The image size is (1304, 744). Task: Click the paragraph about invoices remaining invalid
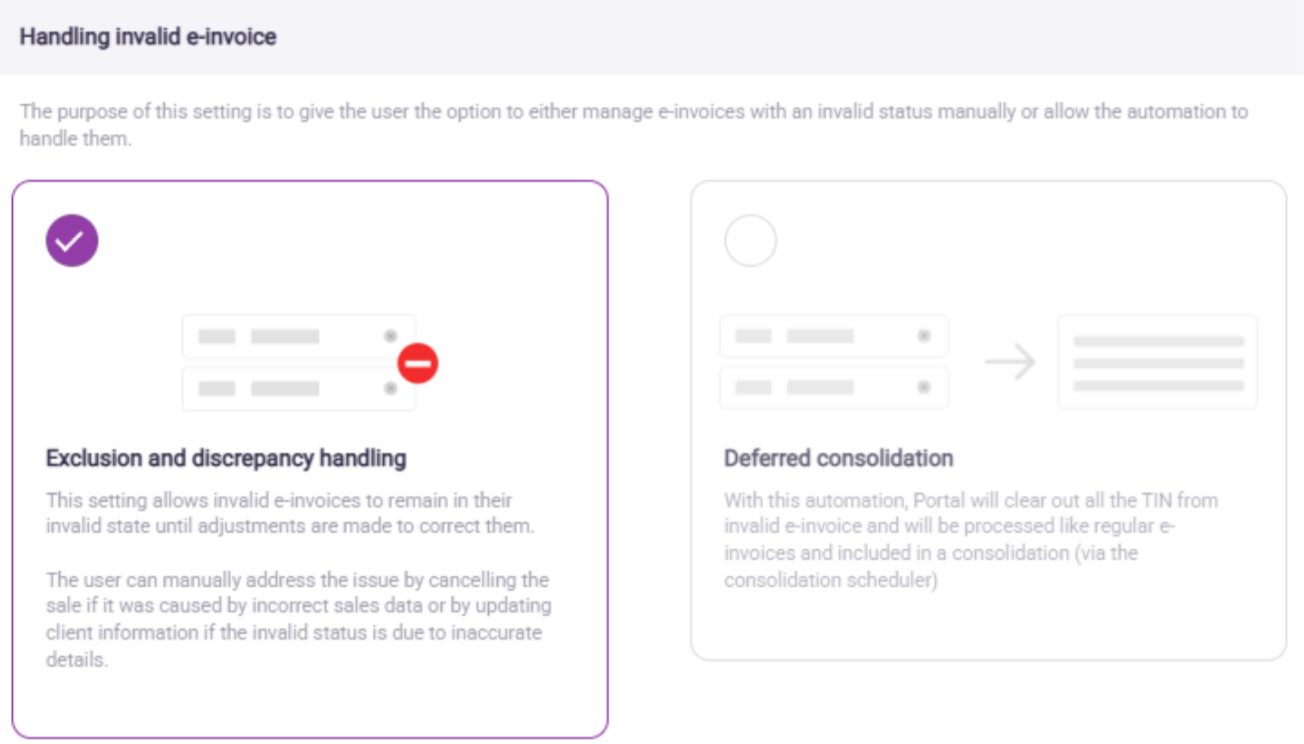[290, 513]
